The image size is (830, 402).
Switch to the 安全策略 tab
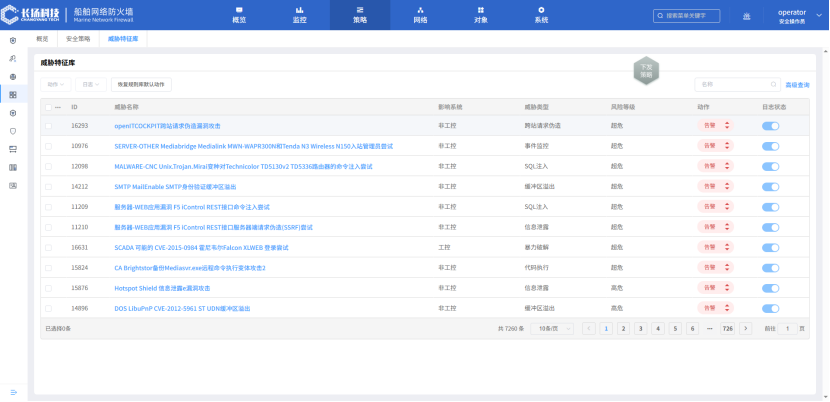tap(78, 38)
